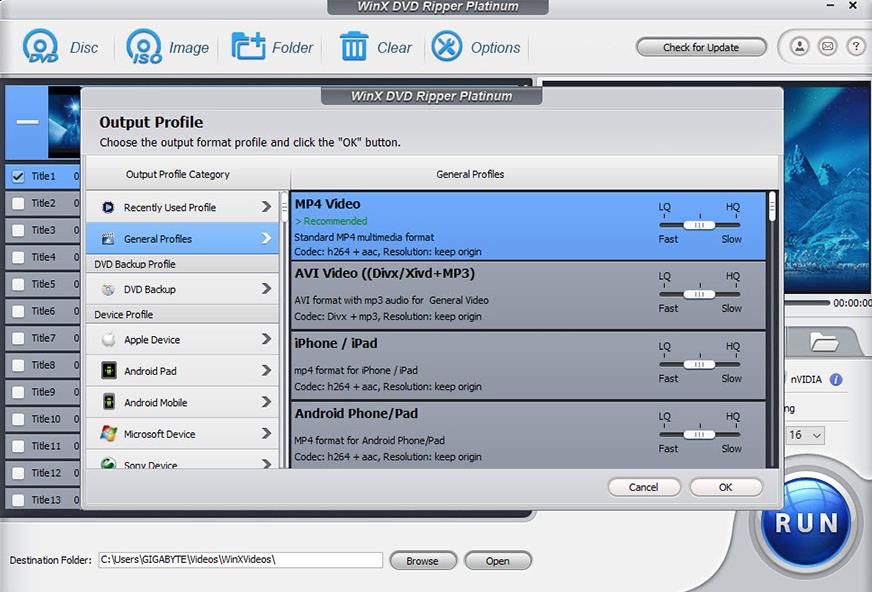Select the MP4 Video profile

528,226
